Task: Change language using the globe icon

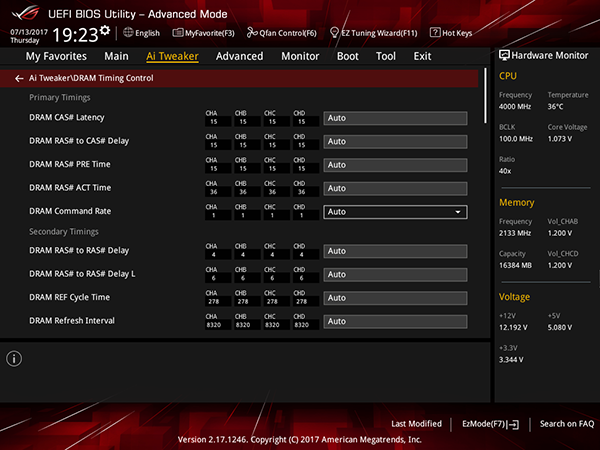Action: point(128,33)
